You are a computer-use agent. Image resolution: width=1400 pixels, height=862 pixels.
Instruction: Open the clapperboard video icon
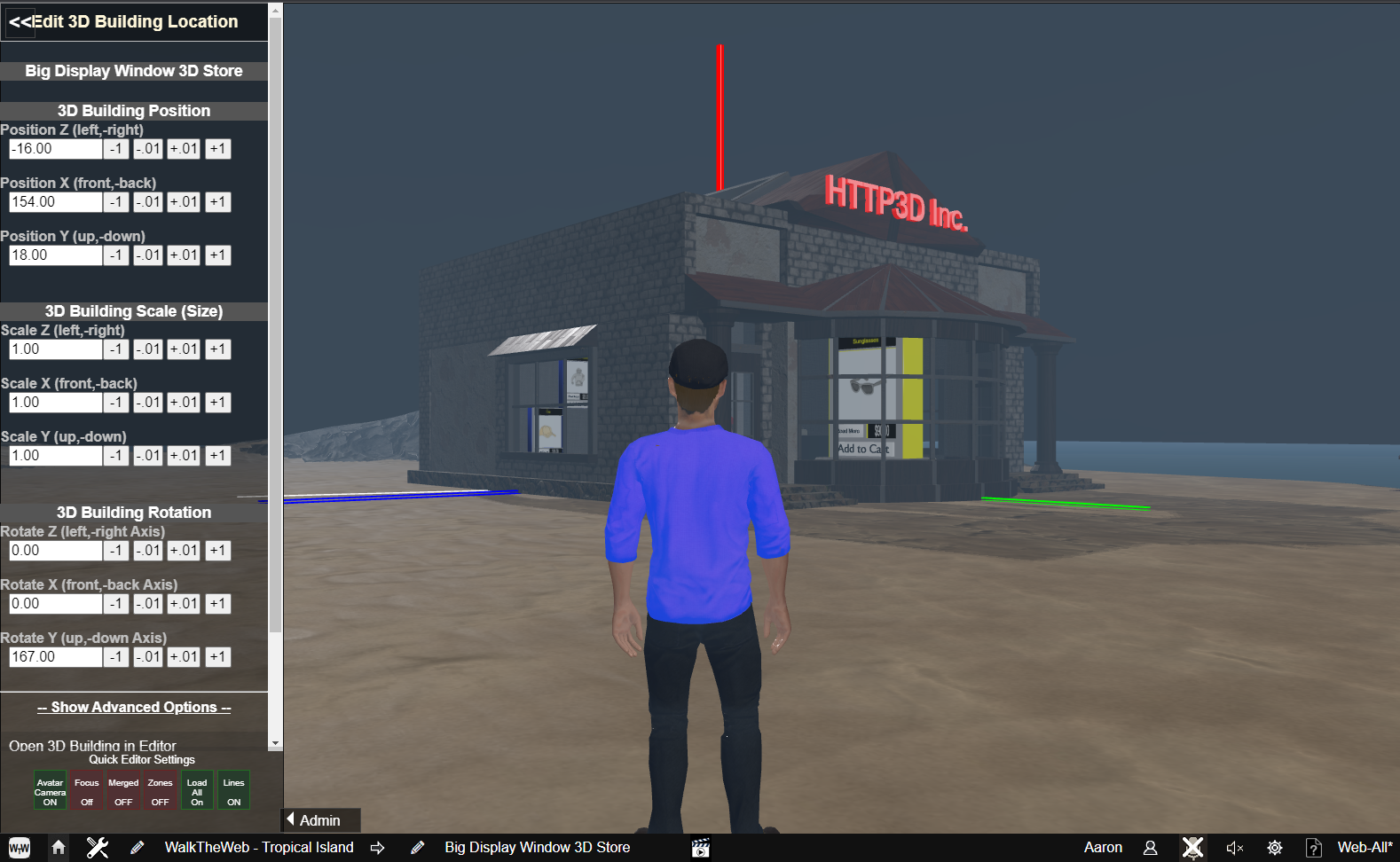[x=701, y=848]
